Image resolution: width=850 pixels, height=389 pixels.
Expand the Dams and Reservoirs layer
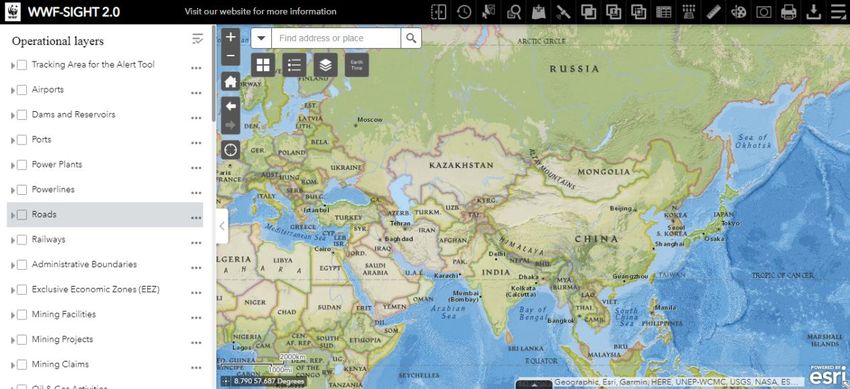12,115
